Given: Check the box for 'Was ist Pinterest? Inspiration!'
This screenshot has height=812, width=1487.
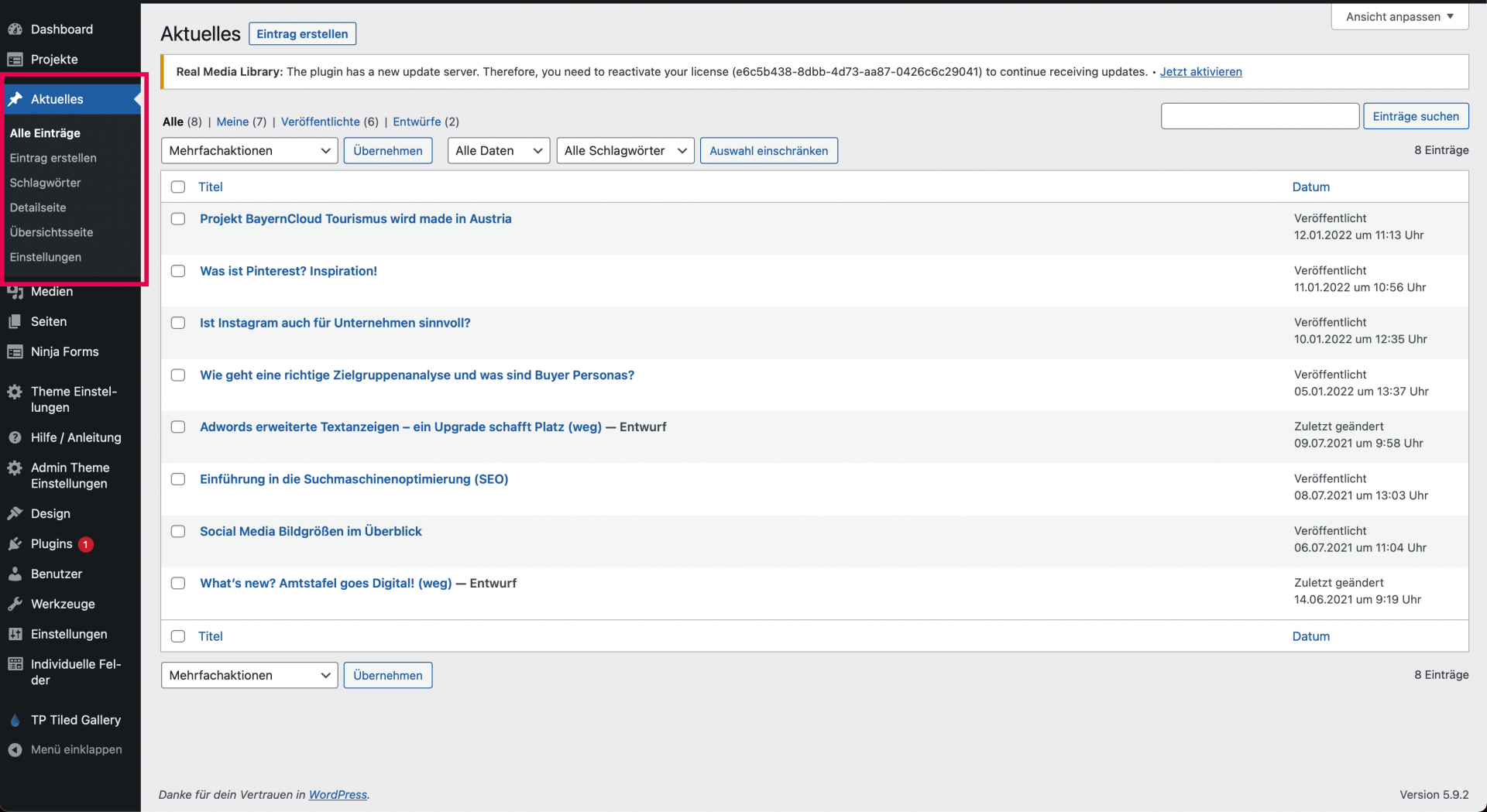Looking at the screenshot, I should (178, 272).
